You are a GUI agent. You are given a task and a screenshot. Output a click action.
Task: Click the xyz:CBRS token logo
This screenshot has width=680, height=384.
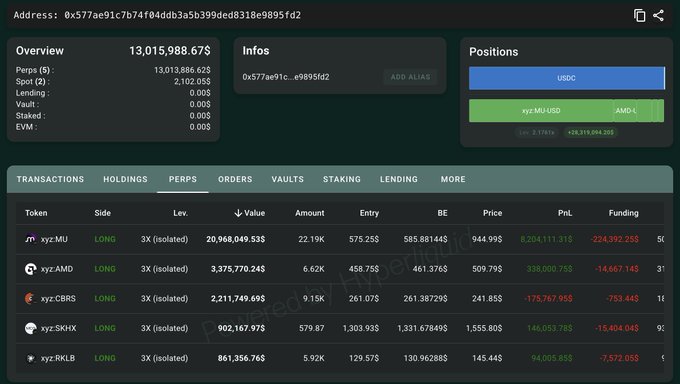(29, 299)
